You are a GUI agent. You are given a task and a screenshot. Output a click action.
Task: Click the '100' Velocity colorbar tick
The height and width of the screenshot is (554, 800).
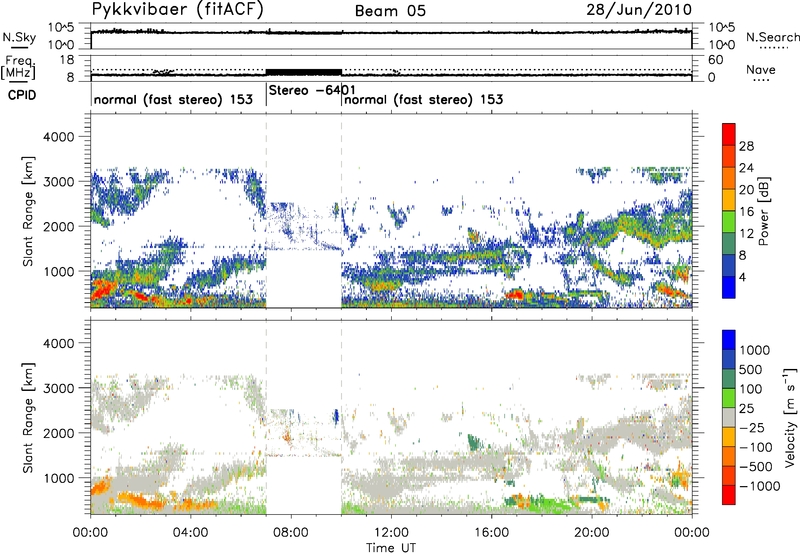coord(751,389)
